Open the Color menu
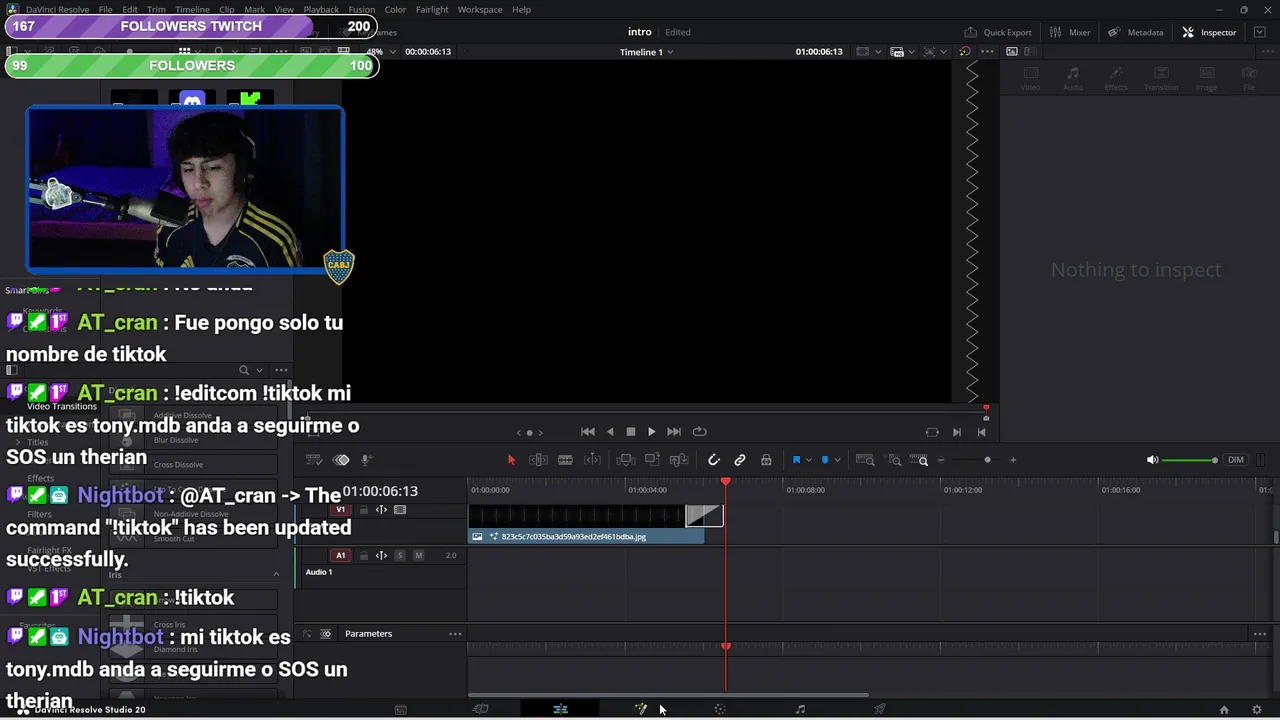1280x720 pixels. coord(396,9)
